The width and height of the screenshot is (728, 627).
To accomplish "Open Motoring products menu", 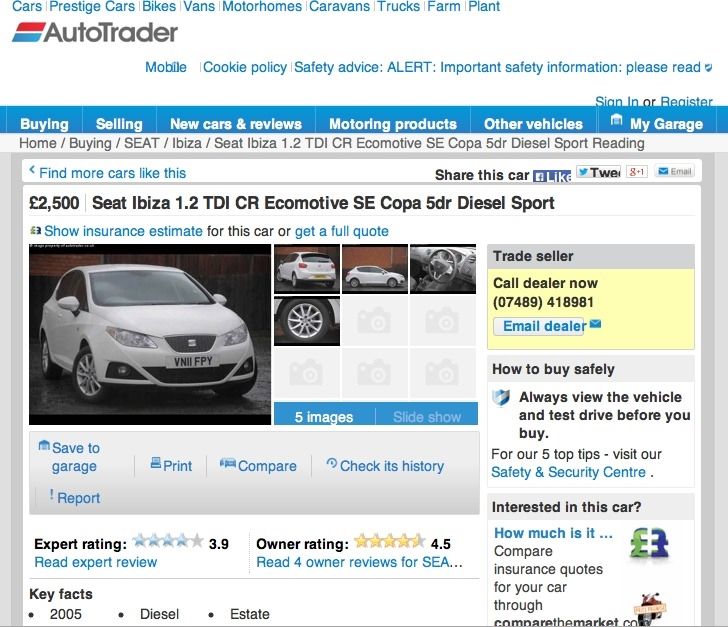I will pos(393,124).
